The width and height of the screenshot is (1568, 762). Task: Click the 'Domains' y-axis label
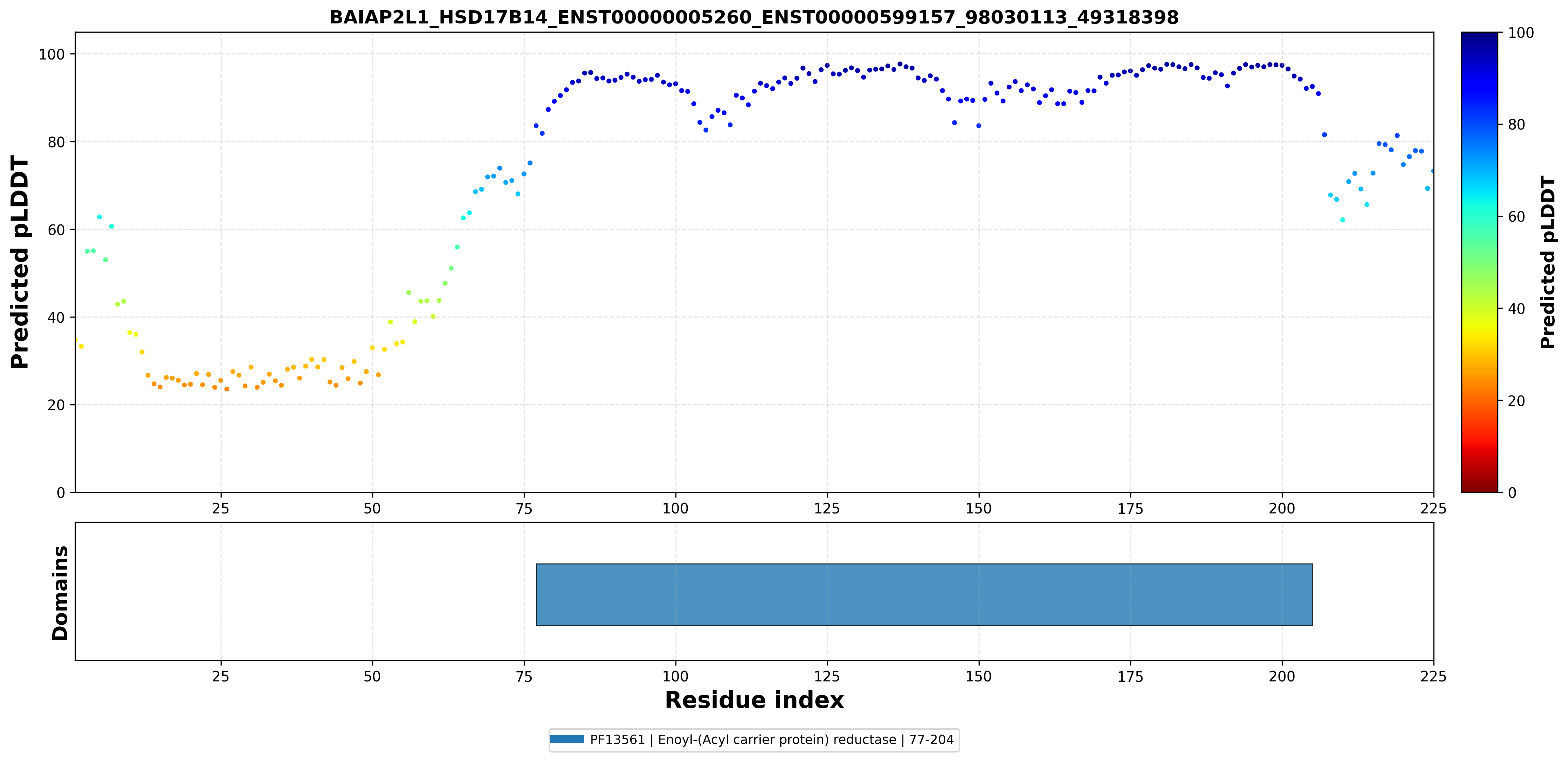[60, 593]
